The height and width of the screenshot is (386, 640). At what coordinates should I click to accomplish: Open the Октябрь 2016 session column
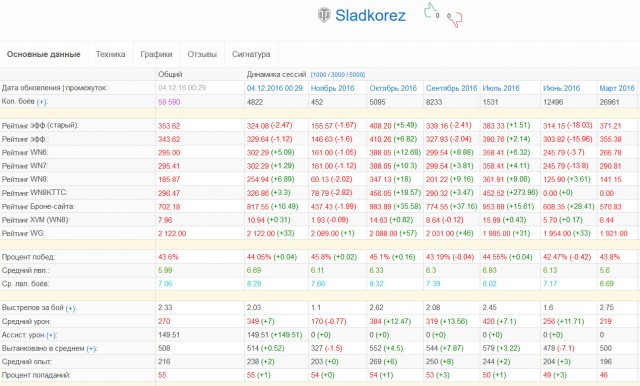coord(393,88)
